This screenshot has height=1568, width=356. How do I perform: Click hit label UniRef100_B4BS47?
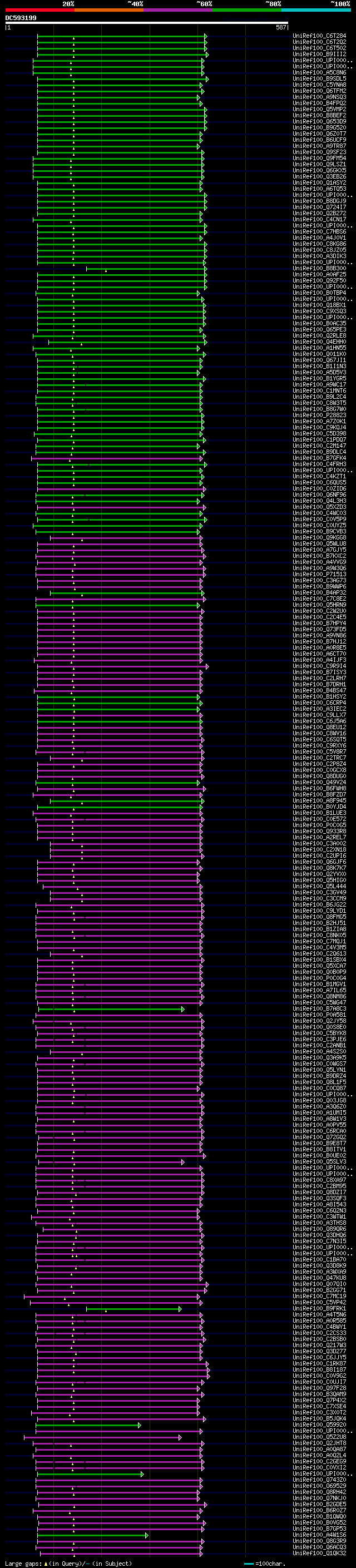click(x=319, y=690)
